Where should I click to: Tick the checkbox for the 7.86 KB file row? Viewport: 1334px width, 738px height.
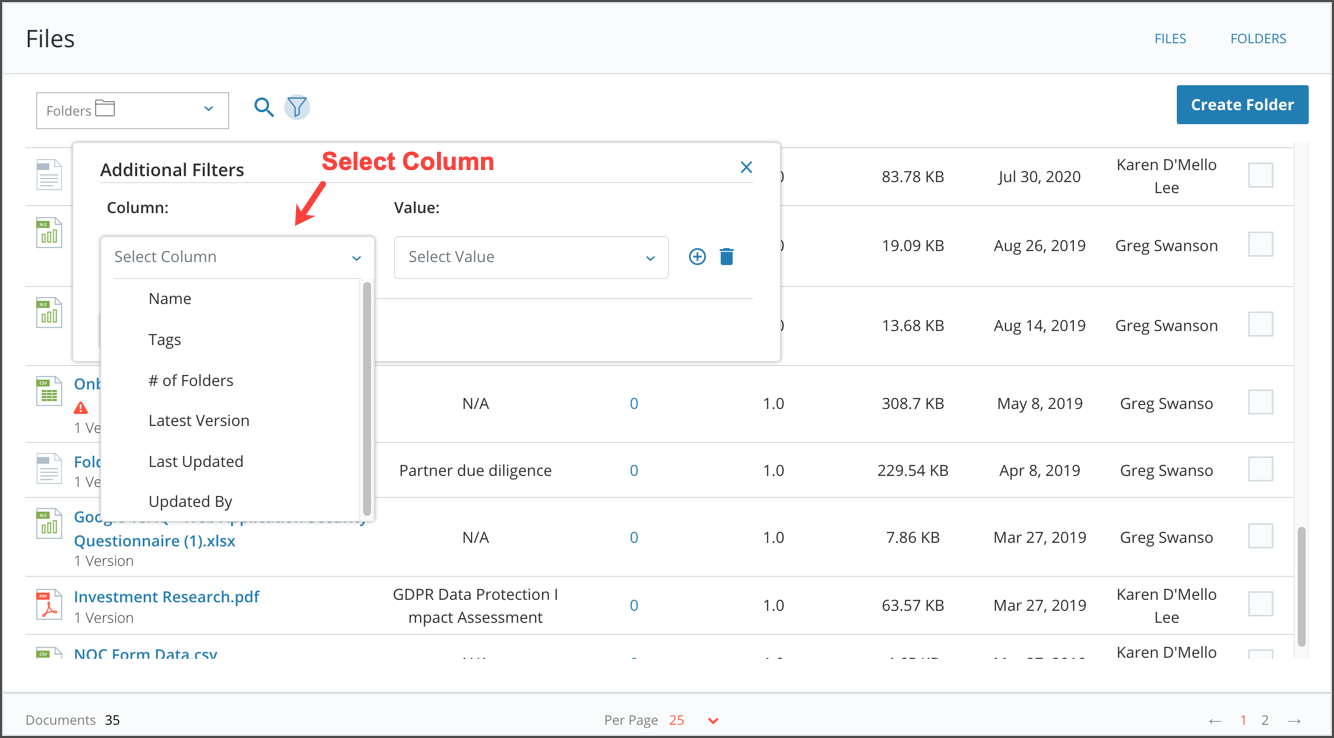tap(1261, 536)
